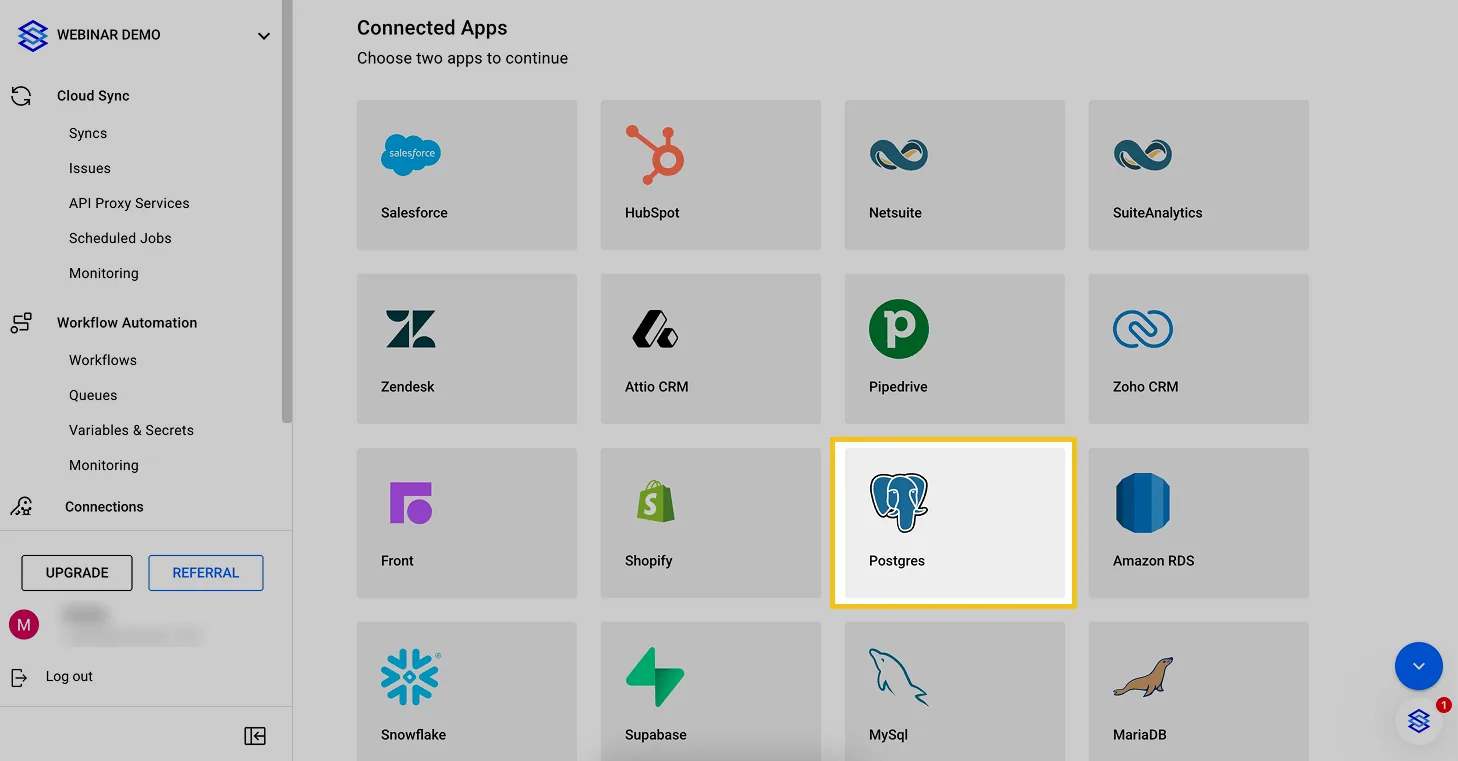Choose the Snowflake app icon
The width and height of the screenshot is (1458, 761).
[x=411, y=677]
